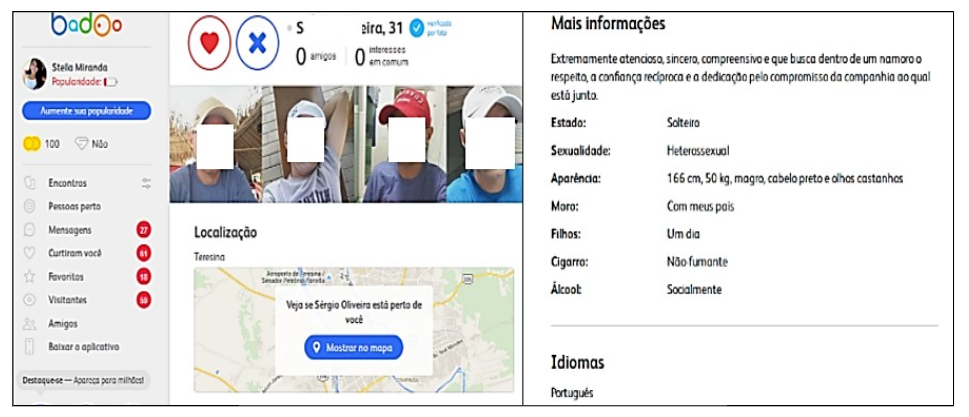Open Pessoas perto in the sidebar
Image resolution: width=969 pixels, height=417 pixels.
pos(77,206)
